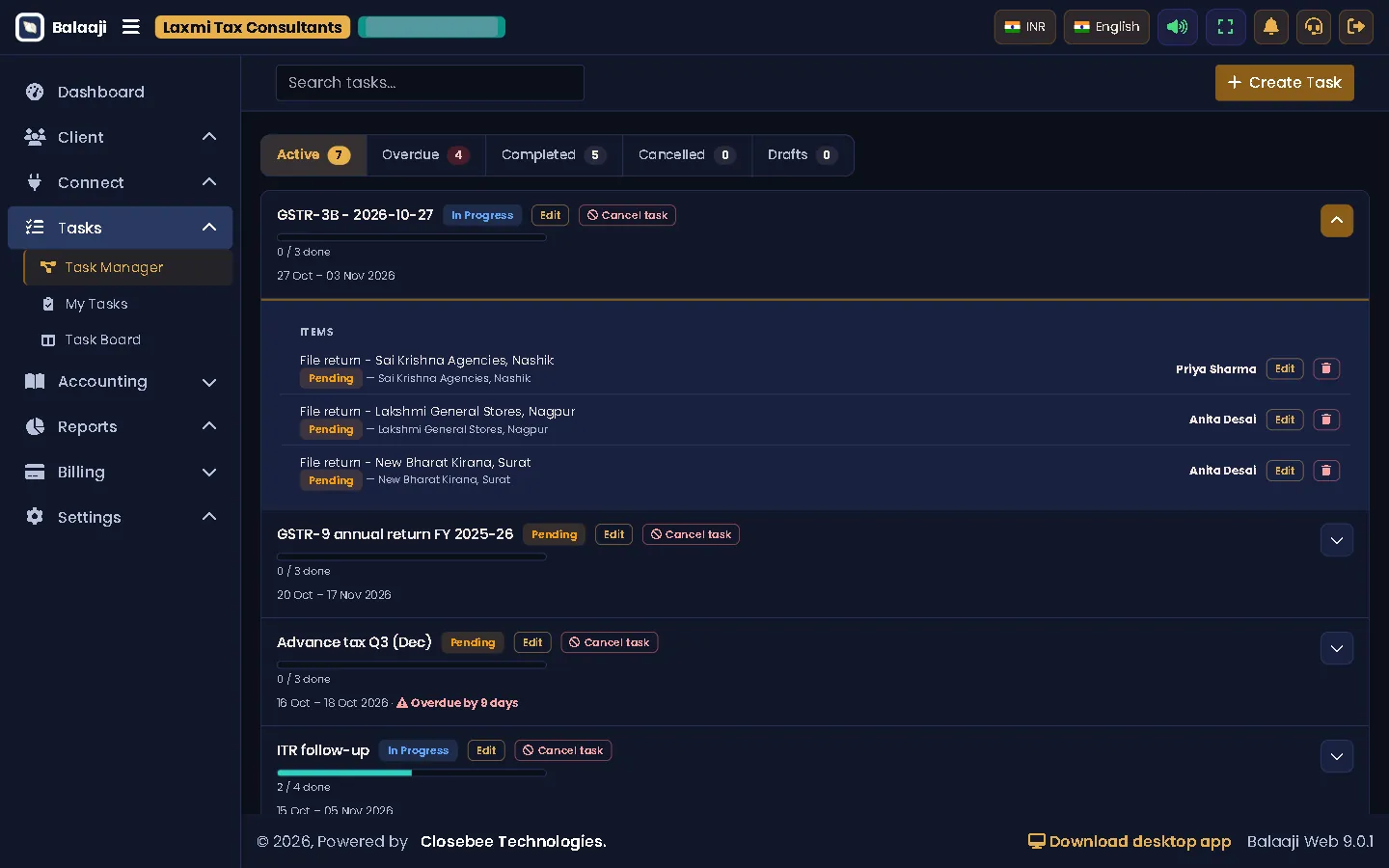Select the Active tab
Screen dimensions: 1389x868
[x=313, y=155]
